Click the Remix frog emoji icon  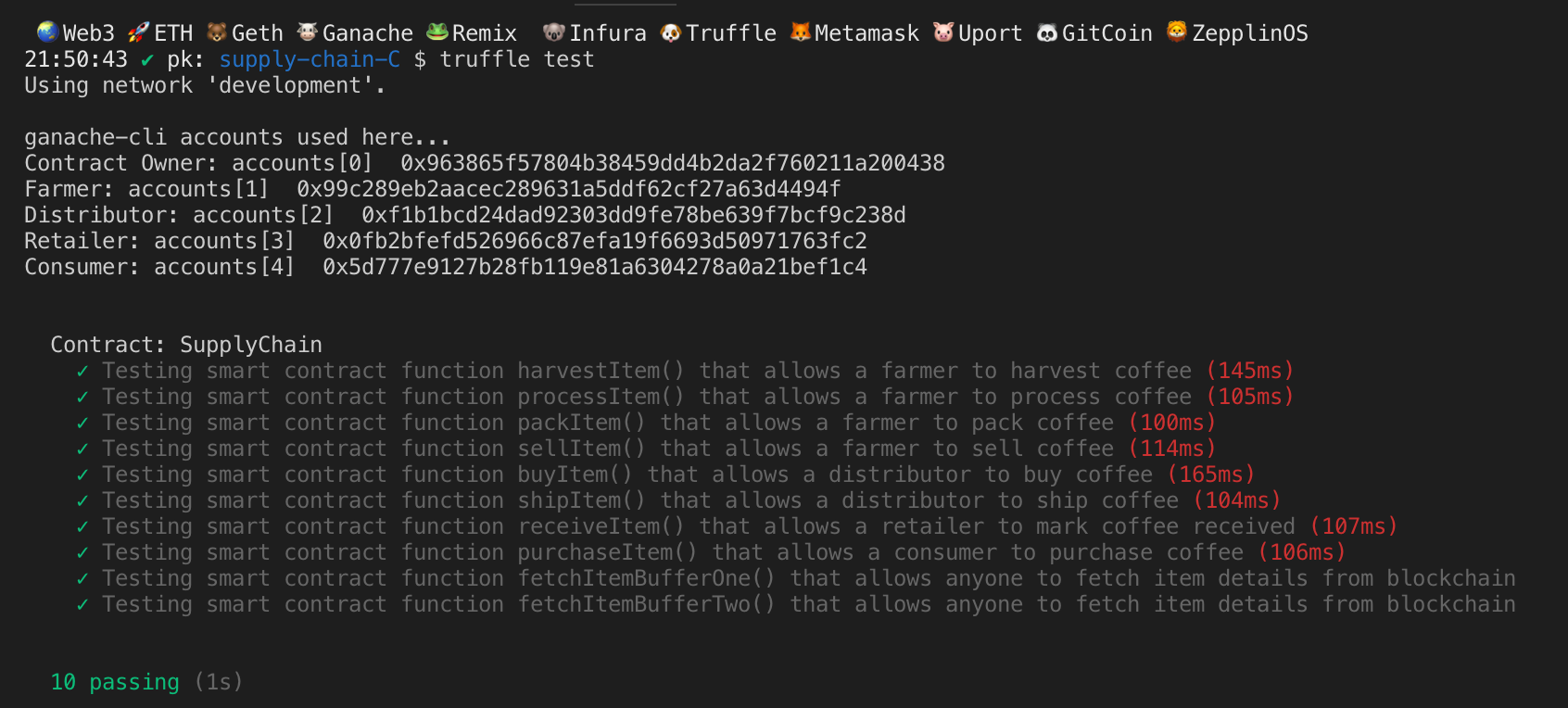coord(437,32)
